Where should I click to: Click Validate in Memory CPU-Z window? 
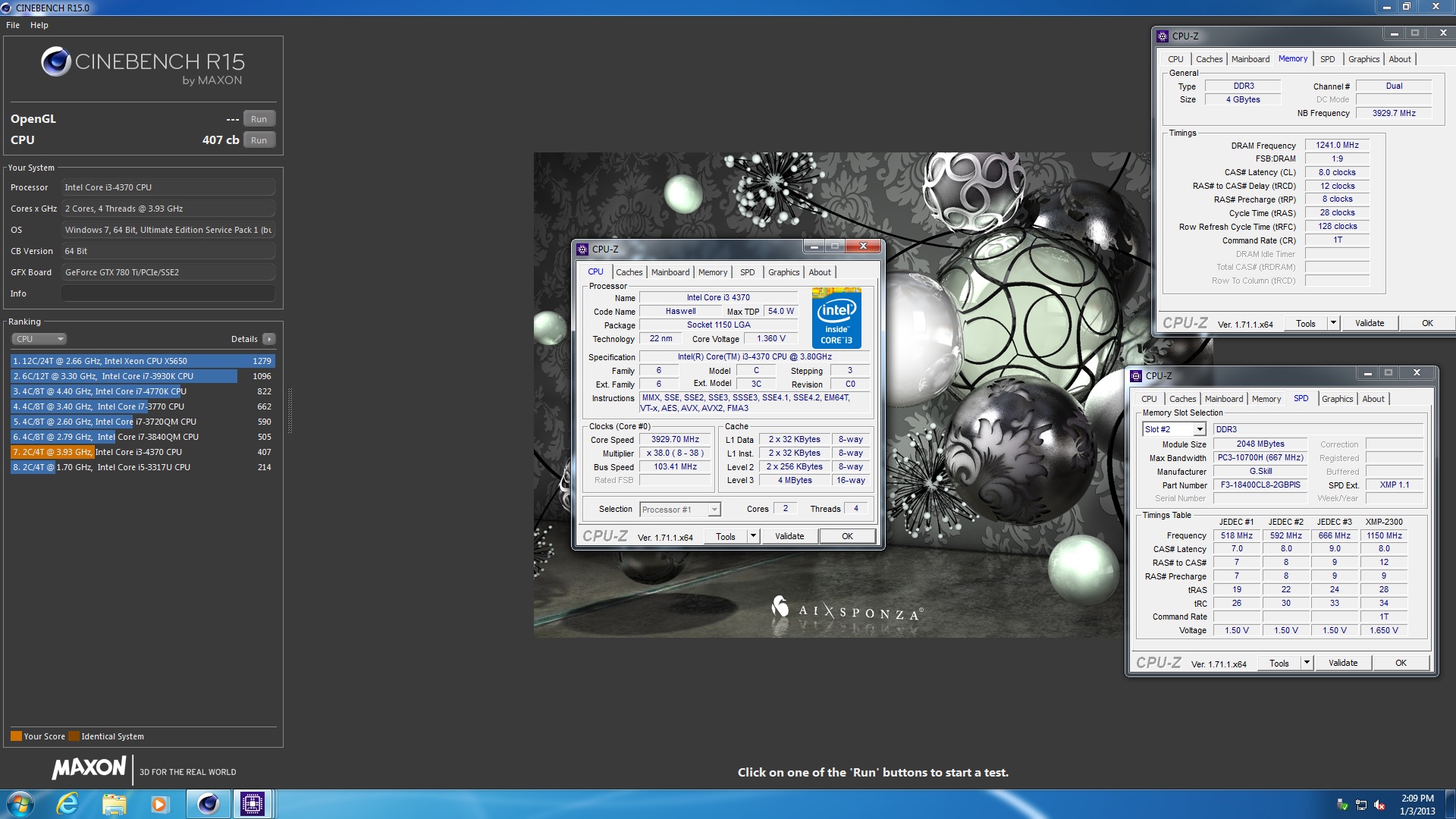coord(1370,323)
